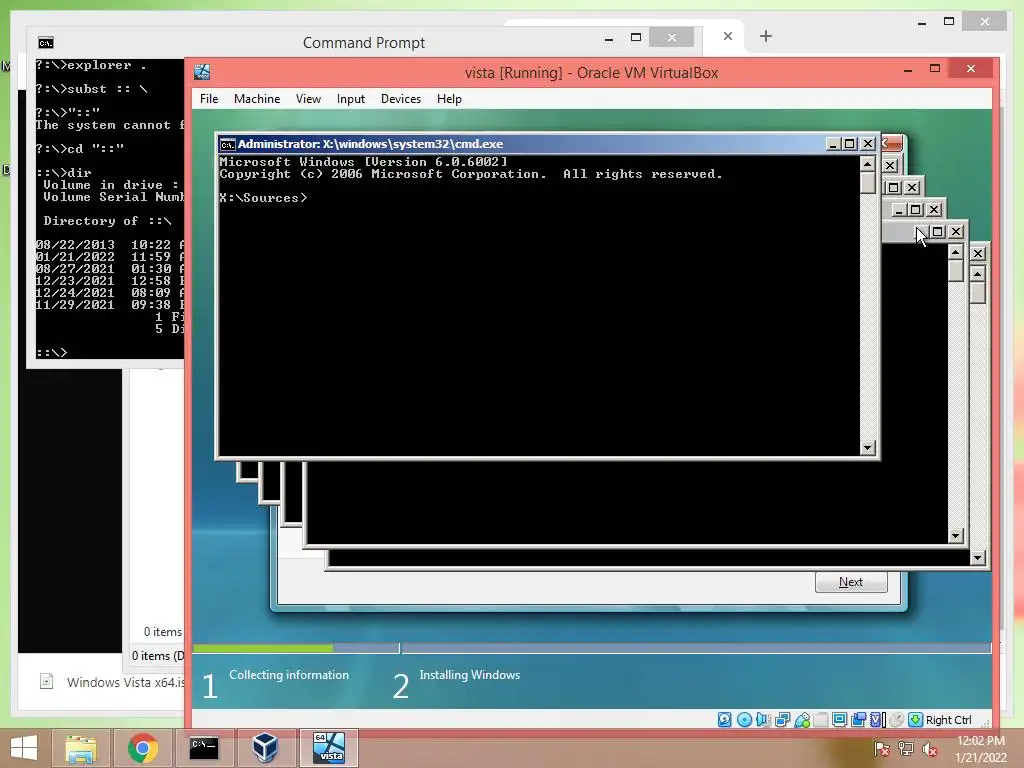Close the Administrator cmd.exe window
Screen dimensions: 1024x768
tap(868, 144)
